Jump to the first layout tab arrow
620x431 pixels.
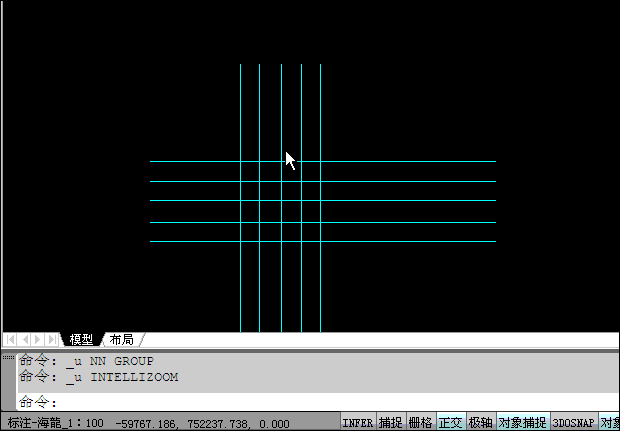[x=10, y=340]
